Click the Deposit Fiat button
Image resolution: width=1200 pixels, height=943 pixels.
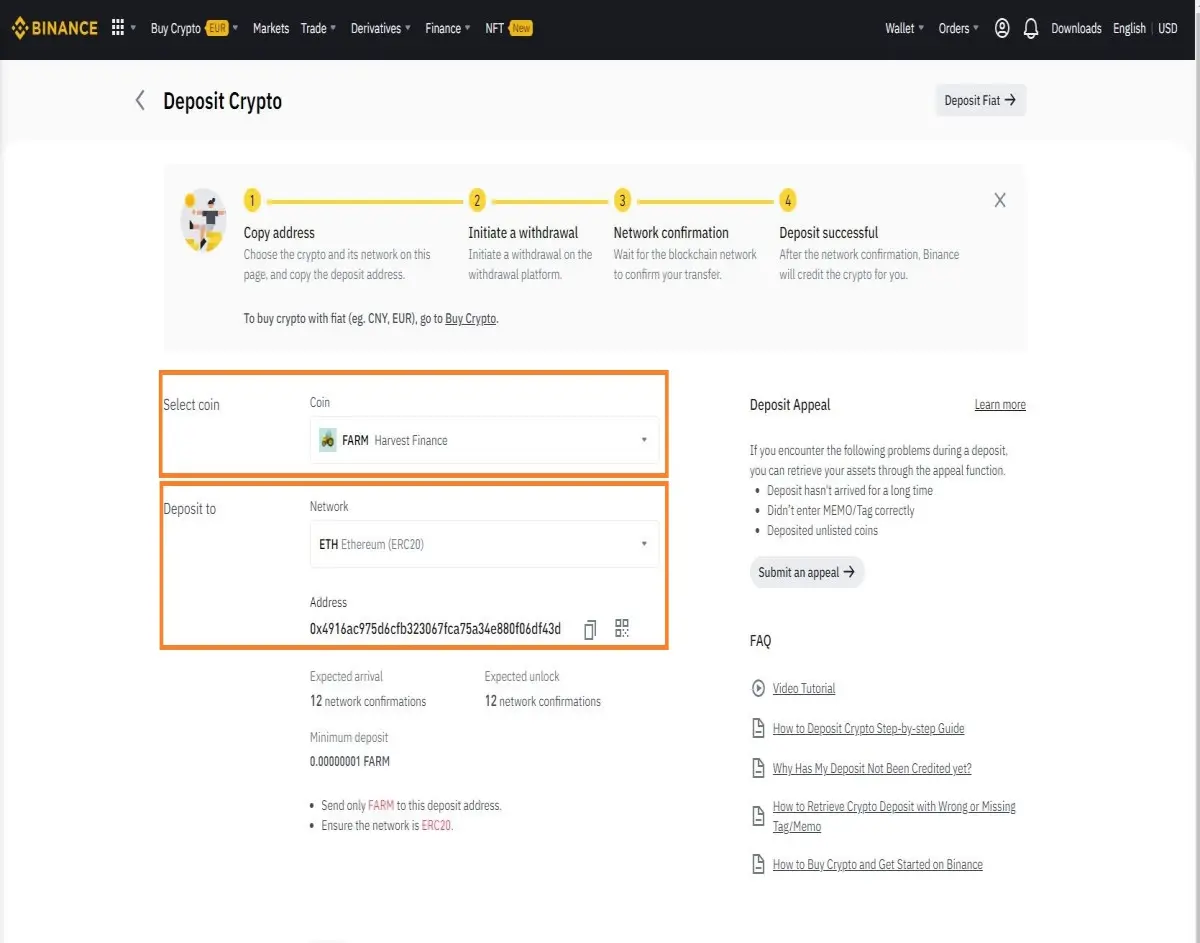[x=980, y=100]
